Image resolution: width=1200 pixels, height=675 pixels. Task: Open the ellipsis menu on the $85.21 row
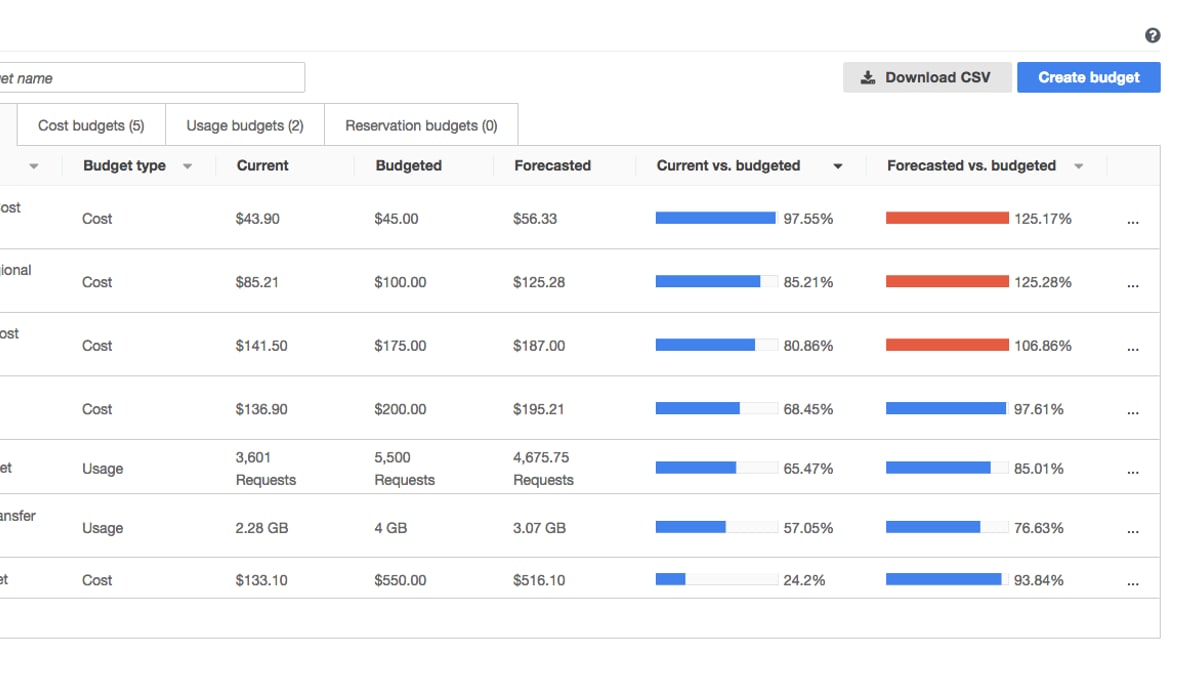click(1133, 286)
